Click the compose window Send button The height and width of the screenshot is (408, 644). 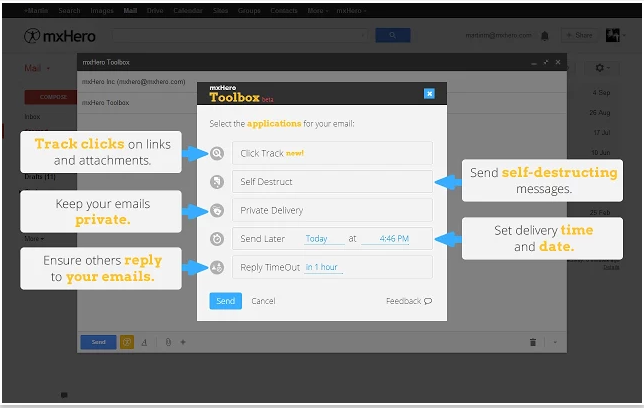(99, 342)
